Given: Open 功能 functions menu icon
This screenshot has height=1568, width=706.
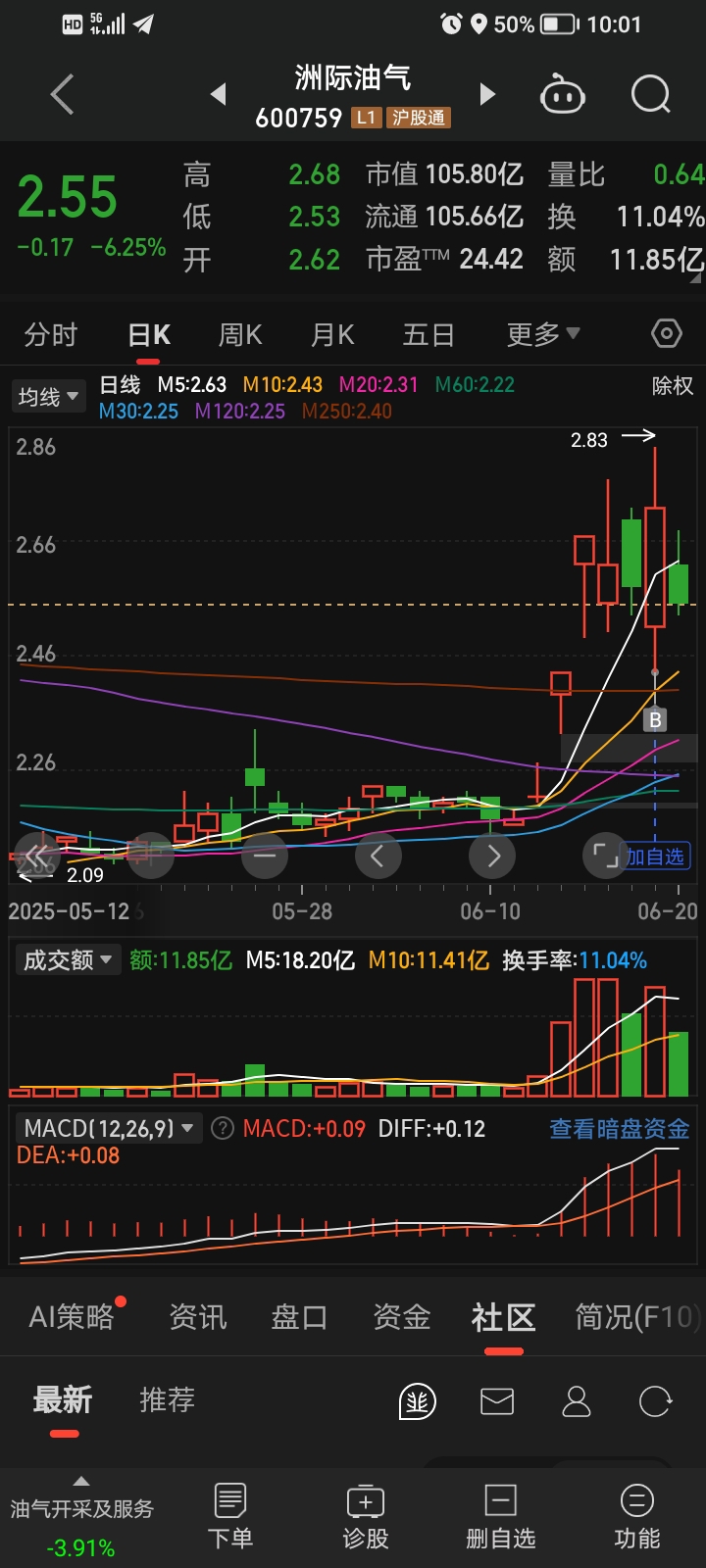Looking at the screenshot, I should [x=637, y=1516].
